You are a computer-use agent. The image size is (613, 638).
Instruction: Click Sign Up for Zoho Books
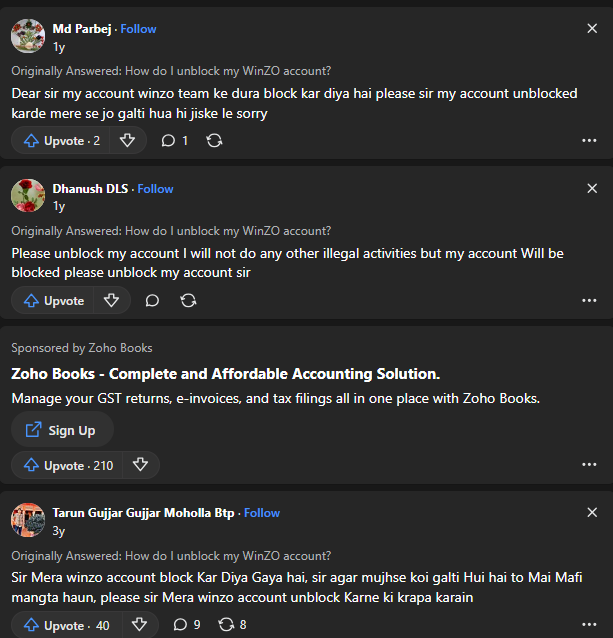[62, 430]
